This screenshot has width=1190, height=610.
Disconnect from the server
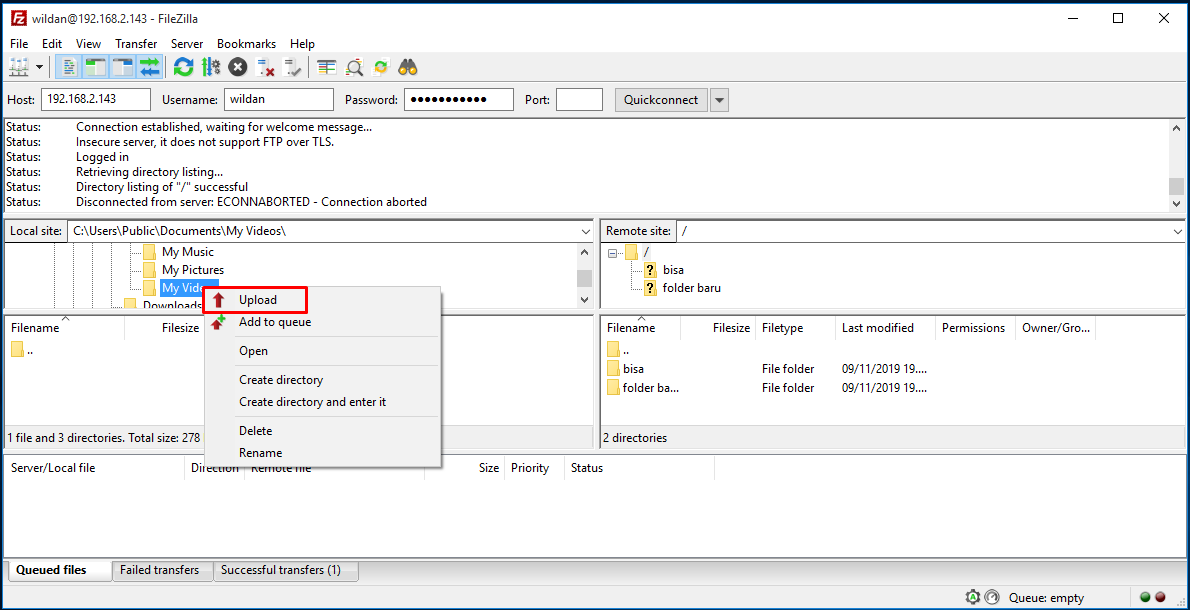[x=266, y=66]
